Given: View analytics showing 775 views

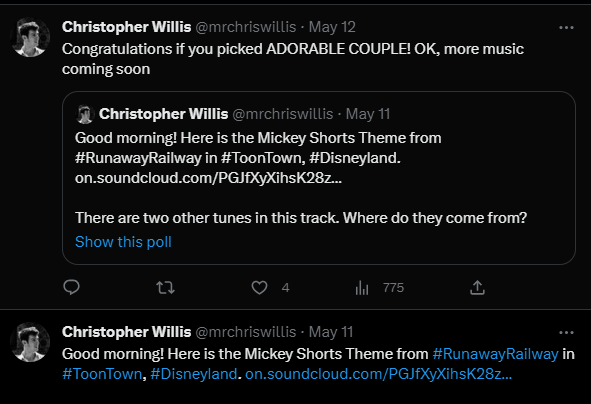Looking at the screenshot, I should [x=379, y=288].
